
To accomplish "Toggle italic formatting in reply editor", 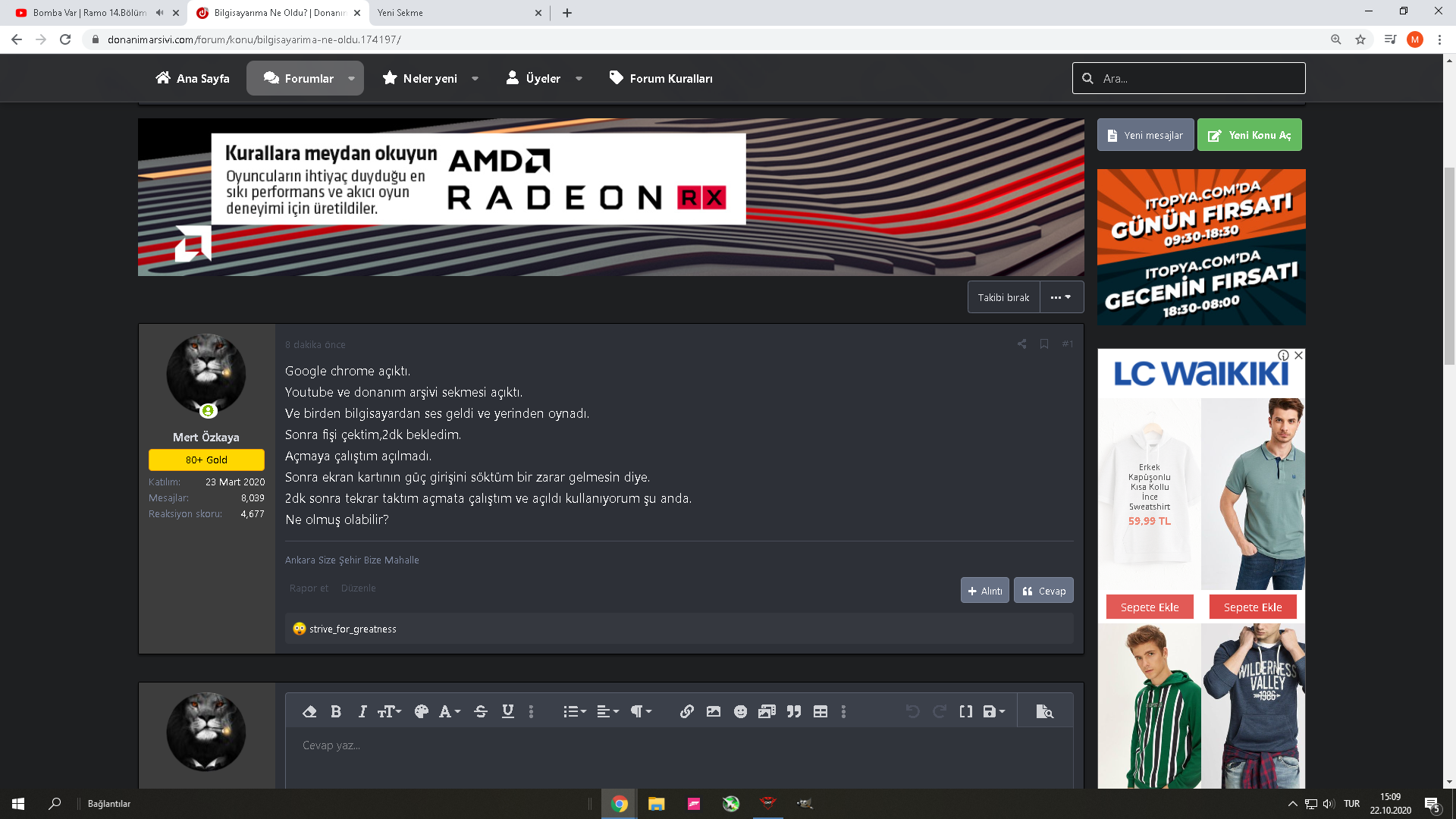I will [x=362, y=711].
